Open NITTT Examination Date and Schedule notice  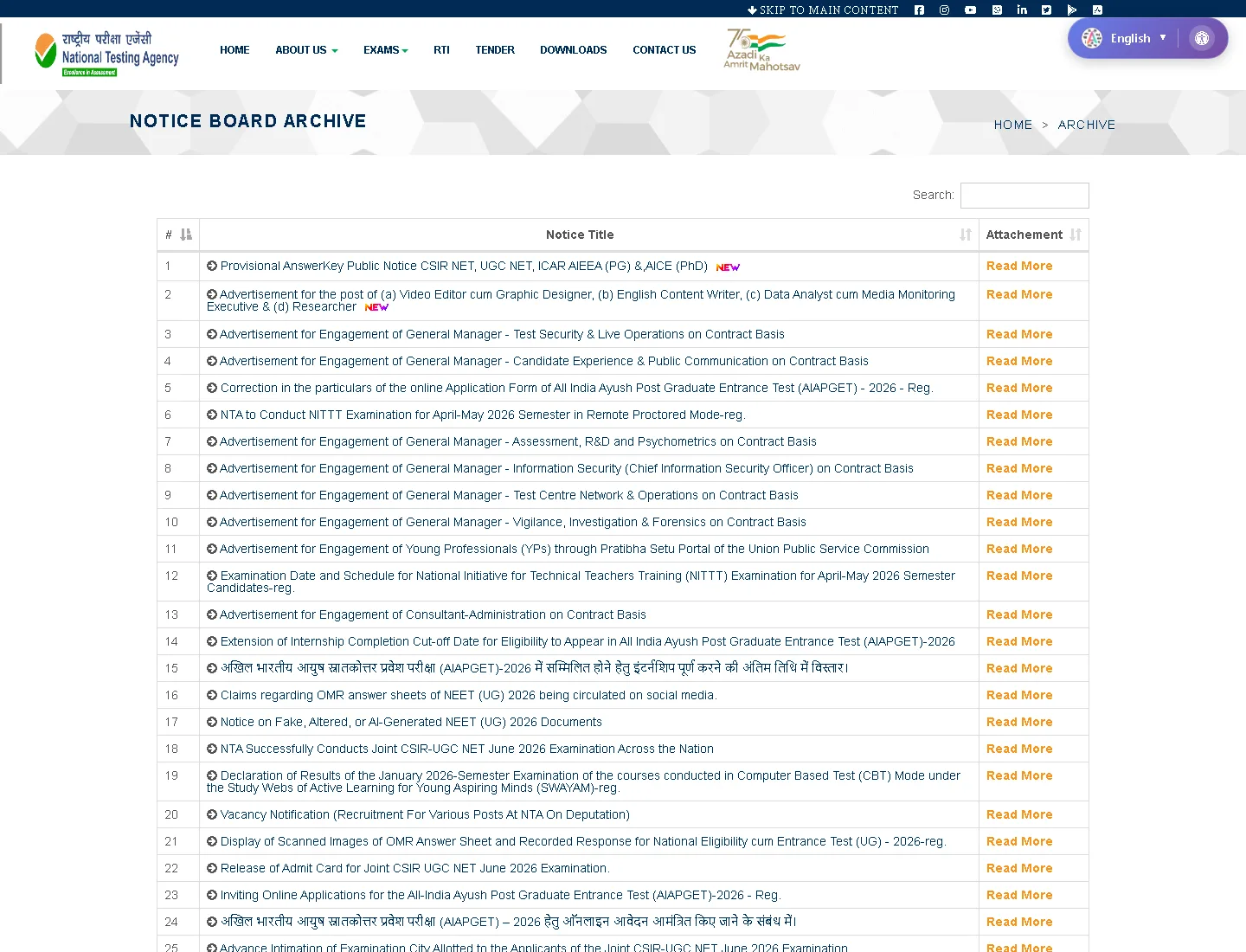pyautogui.click(x=581, y=582)
